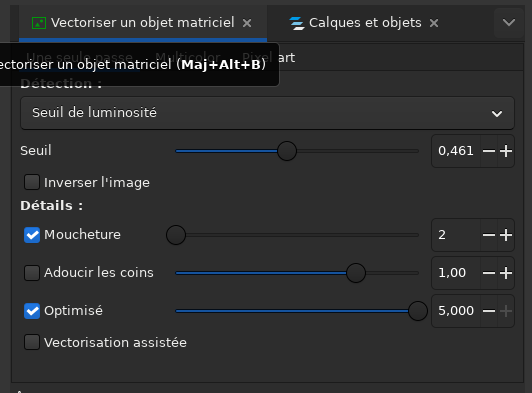The height and width of the screenshot is (393, 532).
Task: Increase the Seuil value with plus
Action: (506, 151)
